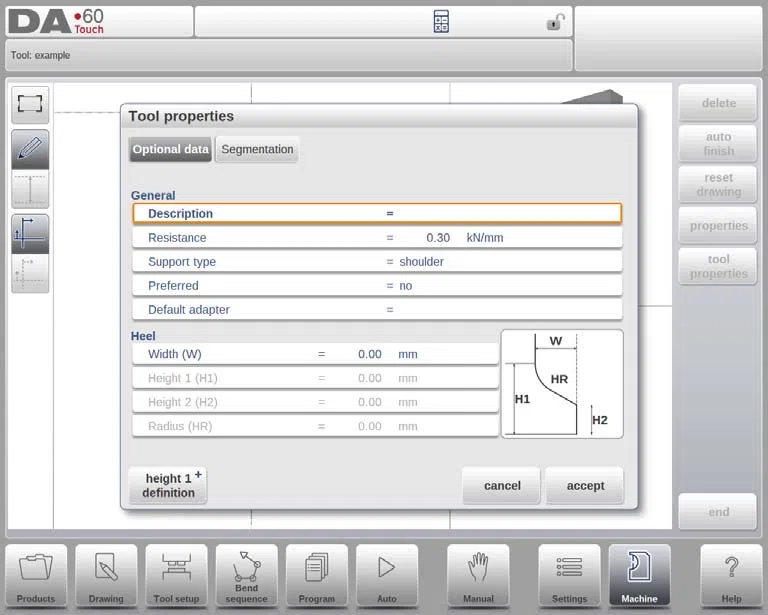Click the Tool properties dialog title
Image resolution: width=768 pixels, height=615 pixels.
pos(181,116)
